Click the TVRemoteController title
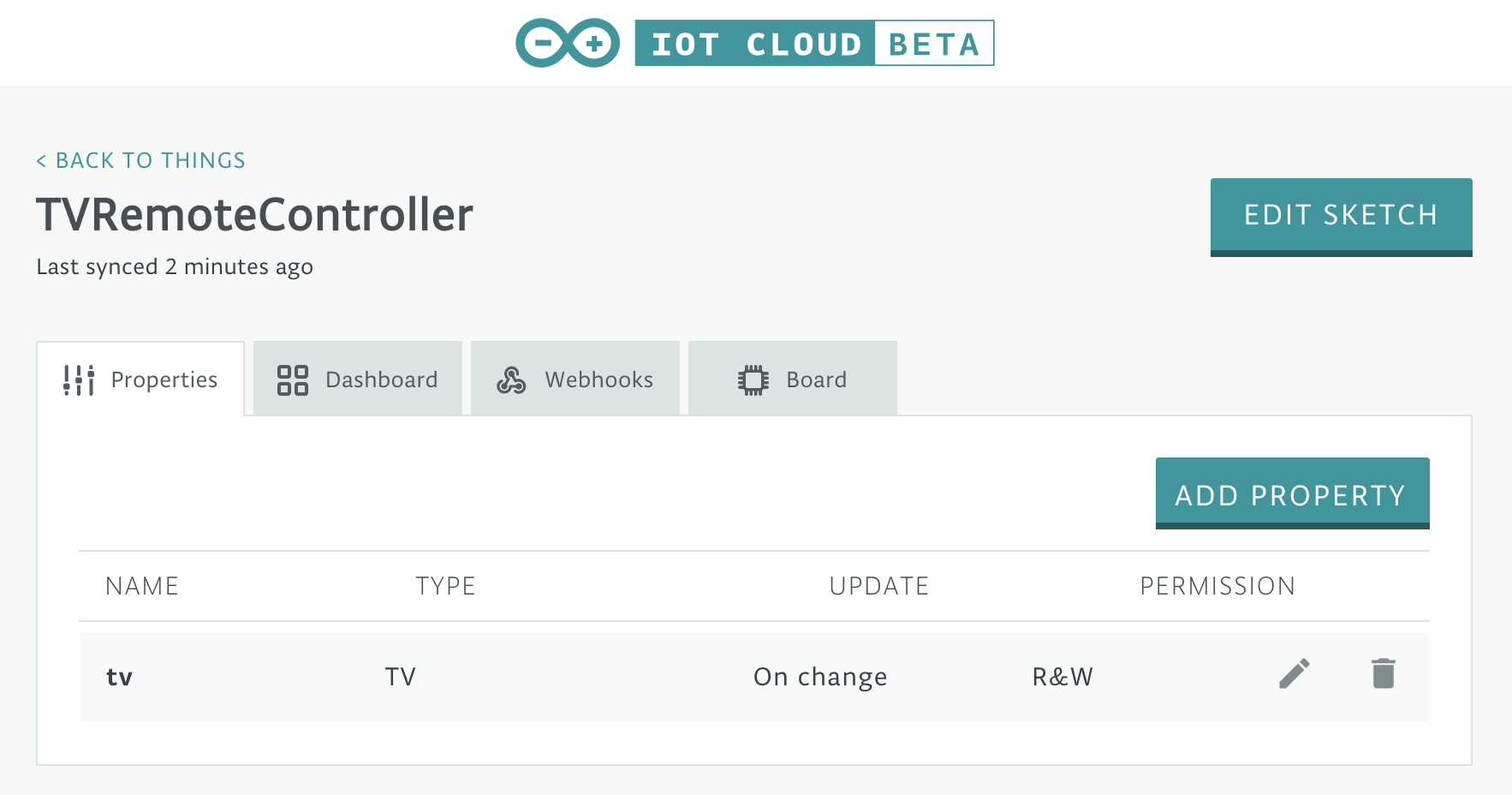Viewport: 1512px width, 795px height. pos(253,216)
